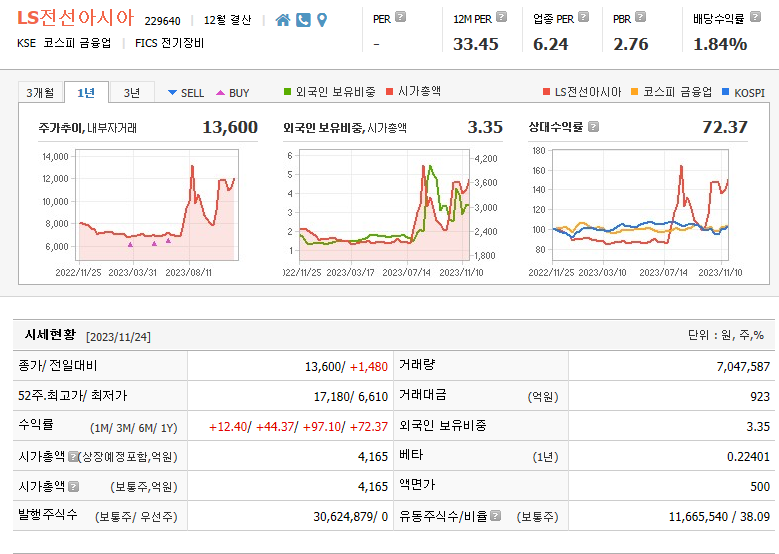This screenshot has width=779, height=554.
Task: Switch chart period to 3개월 tab
Action: (40, 92)
